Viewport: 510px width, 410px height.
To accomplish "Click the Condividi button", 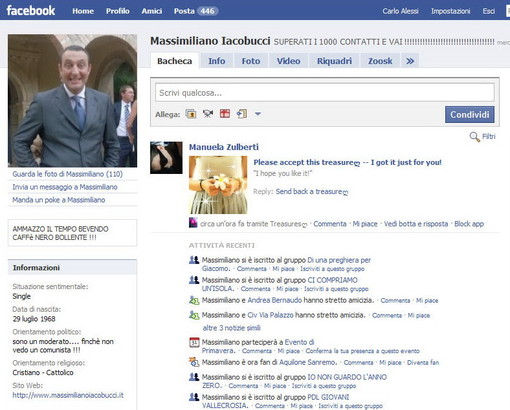I will 470,114.
